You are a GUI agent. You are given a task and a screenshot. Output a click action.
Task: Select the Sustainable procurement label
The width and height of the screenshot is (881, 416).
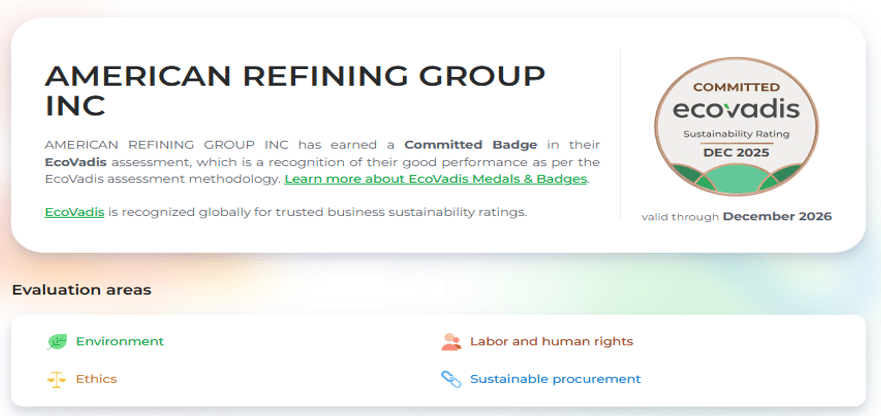pyautogui.click(x=555, y=379)
